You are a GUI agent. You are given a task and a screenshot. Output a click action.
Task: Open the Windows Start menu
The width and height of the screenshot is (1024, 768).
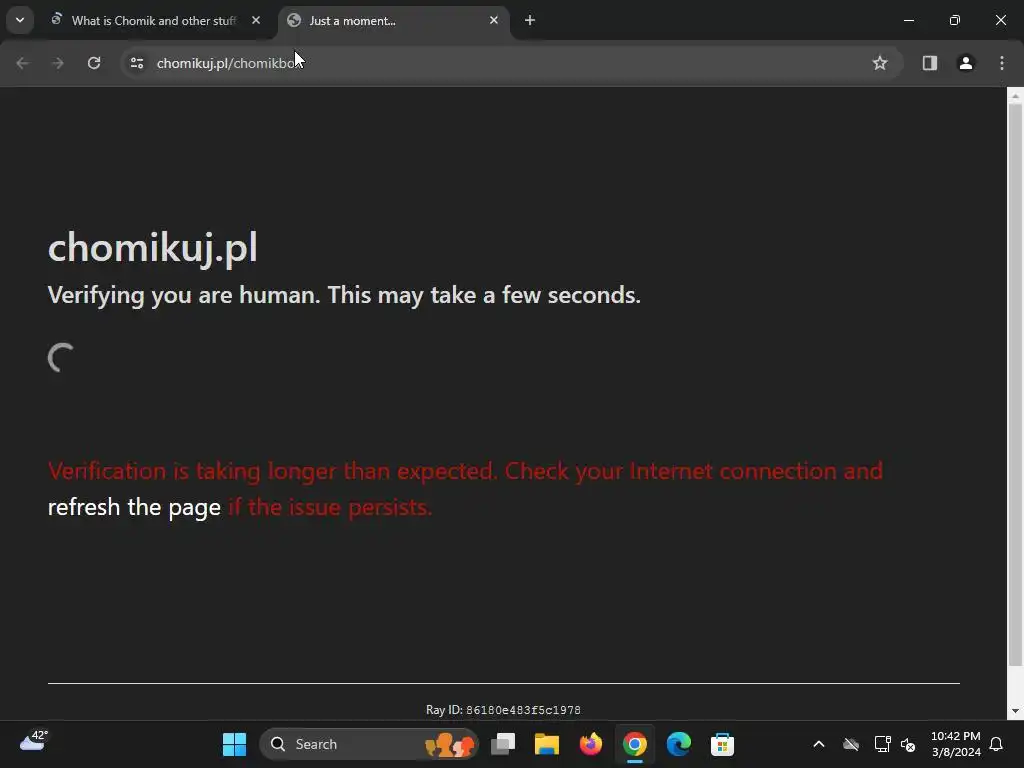coord(234,744)
